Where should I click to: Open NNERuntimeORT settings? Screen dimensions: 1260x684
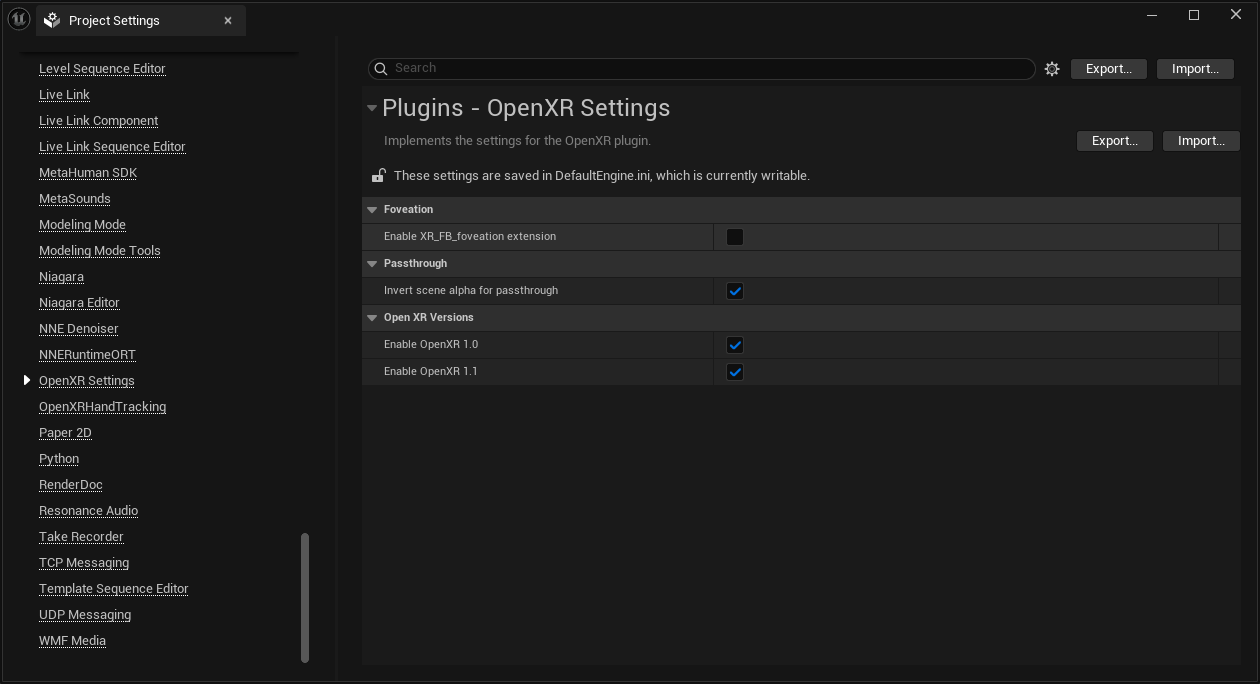point(87,355)
